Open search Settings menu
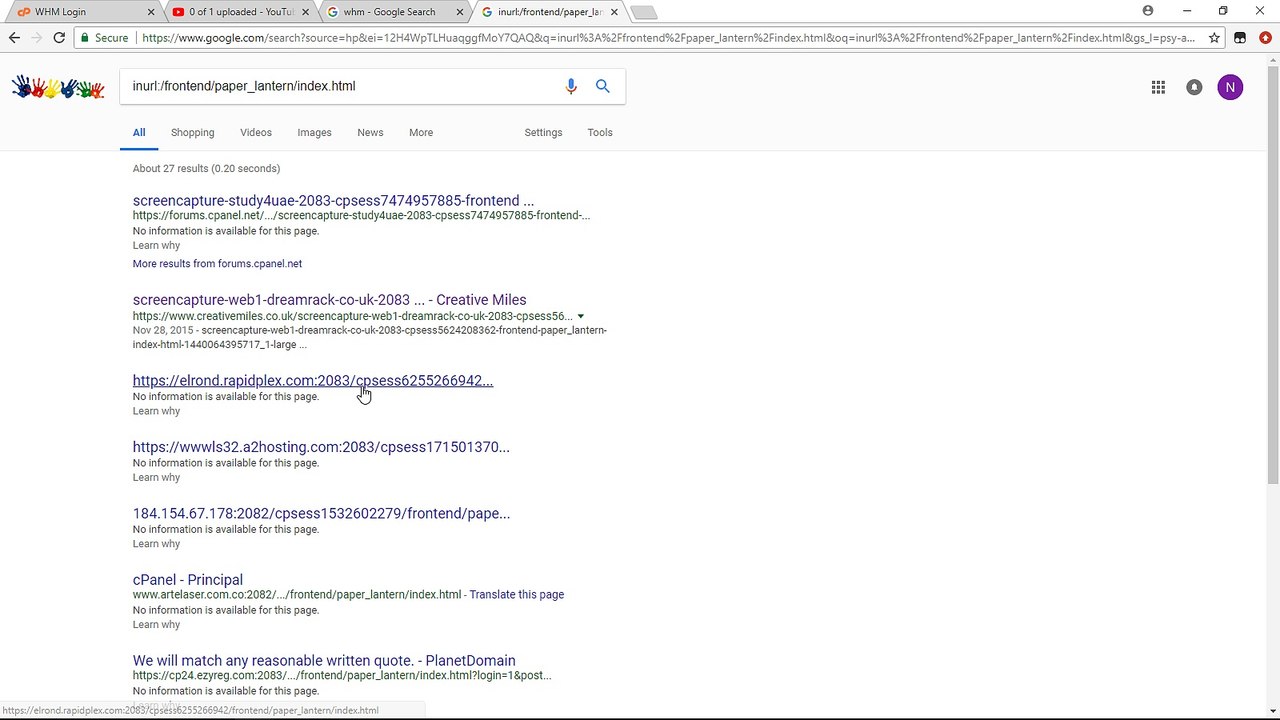 click(x=543, y=132)
